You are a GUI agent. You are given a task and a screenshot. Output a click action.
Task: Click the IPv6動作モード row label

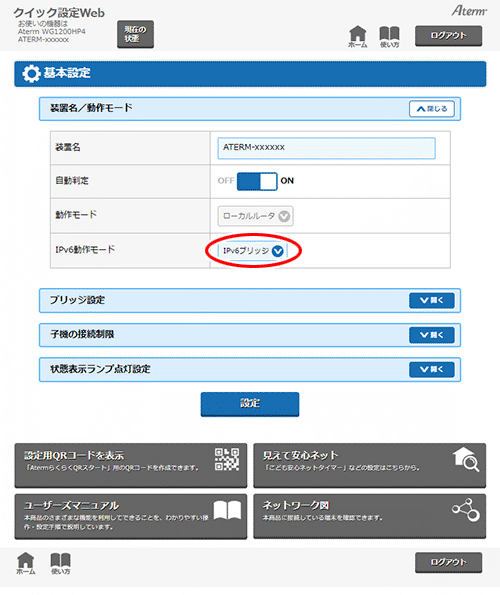[85, 250]
